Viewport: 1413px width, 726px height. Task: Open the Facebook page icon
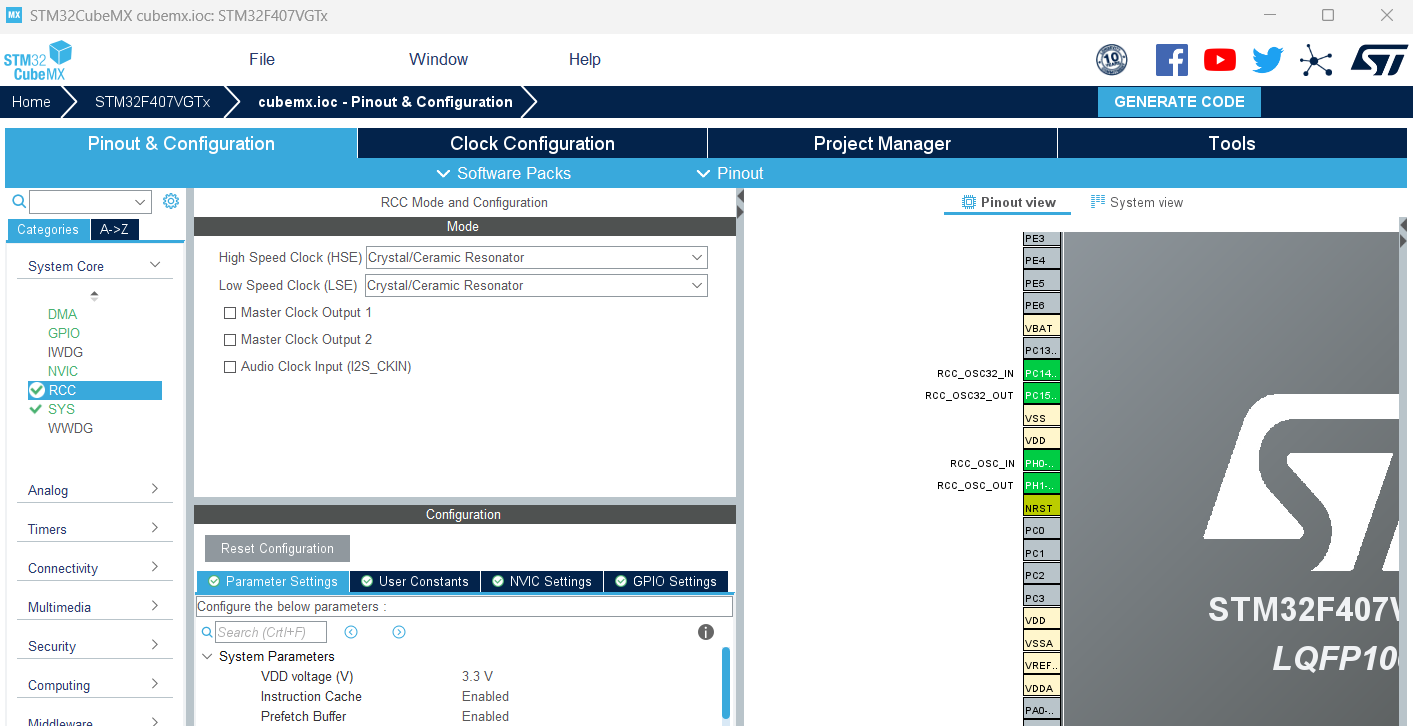1172,60
